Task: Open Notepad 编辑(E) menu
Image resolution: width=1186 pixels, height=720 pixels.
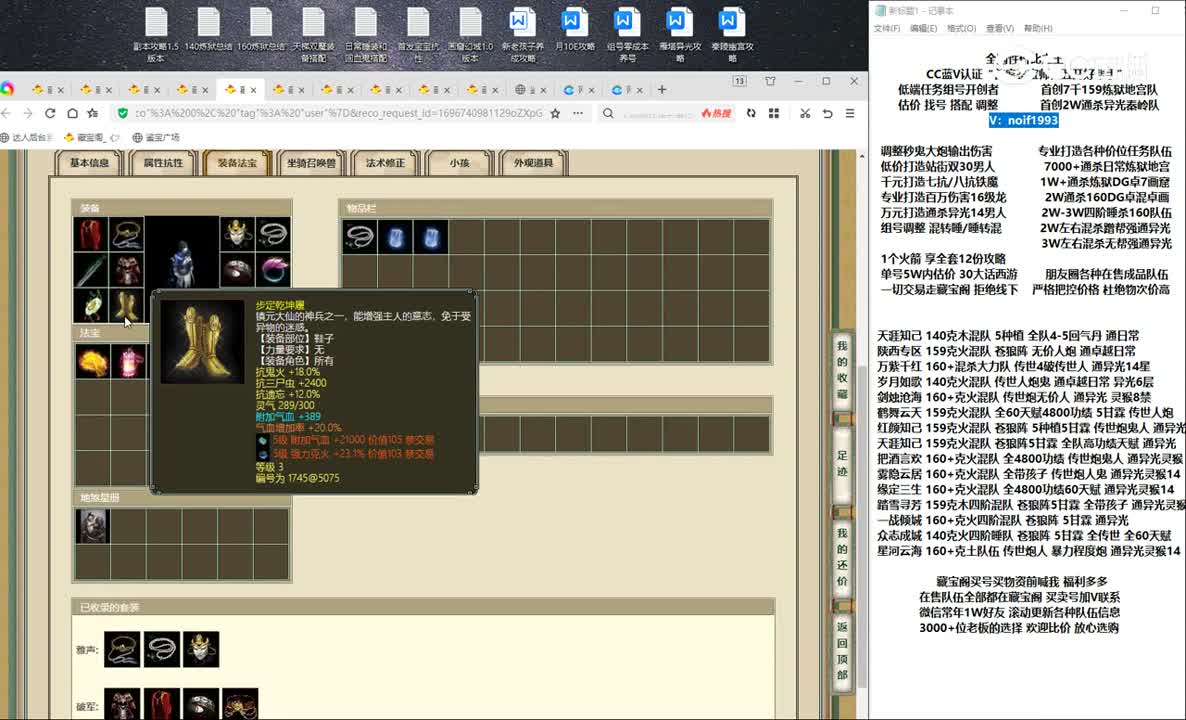Action: (923, 29)
